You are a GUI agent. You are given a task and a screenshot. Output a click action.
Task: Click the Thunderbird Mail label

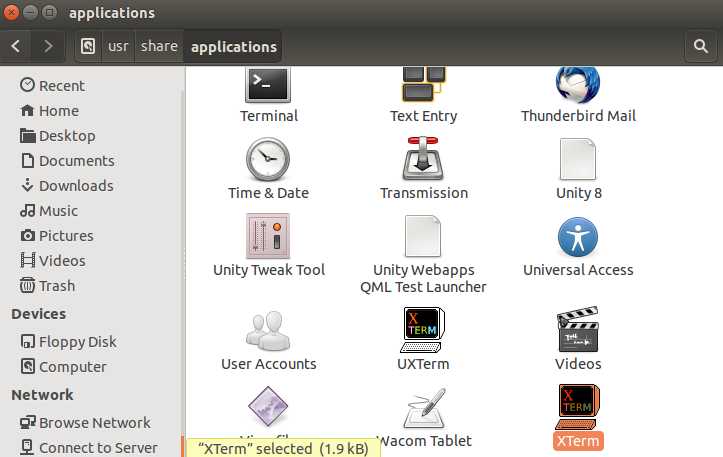coord(578,116)
